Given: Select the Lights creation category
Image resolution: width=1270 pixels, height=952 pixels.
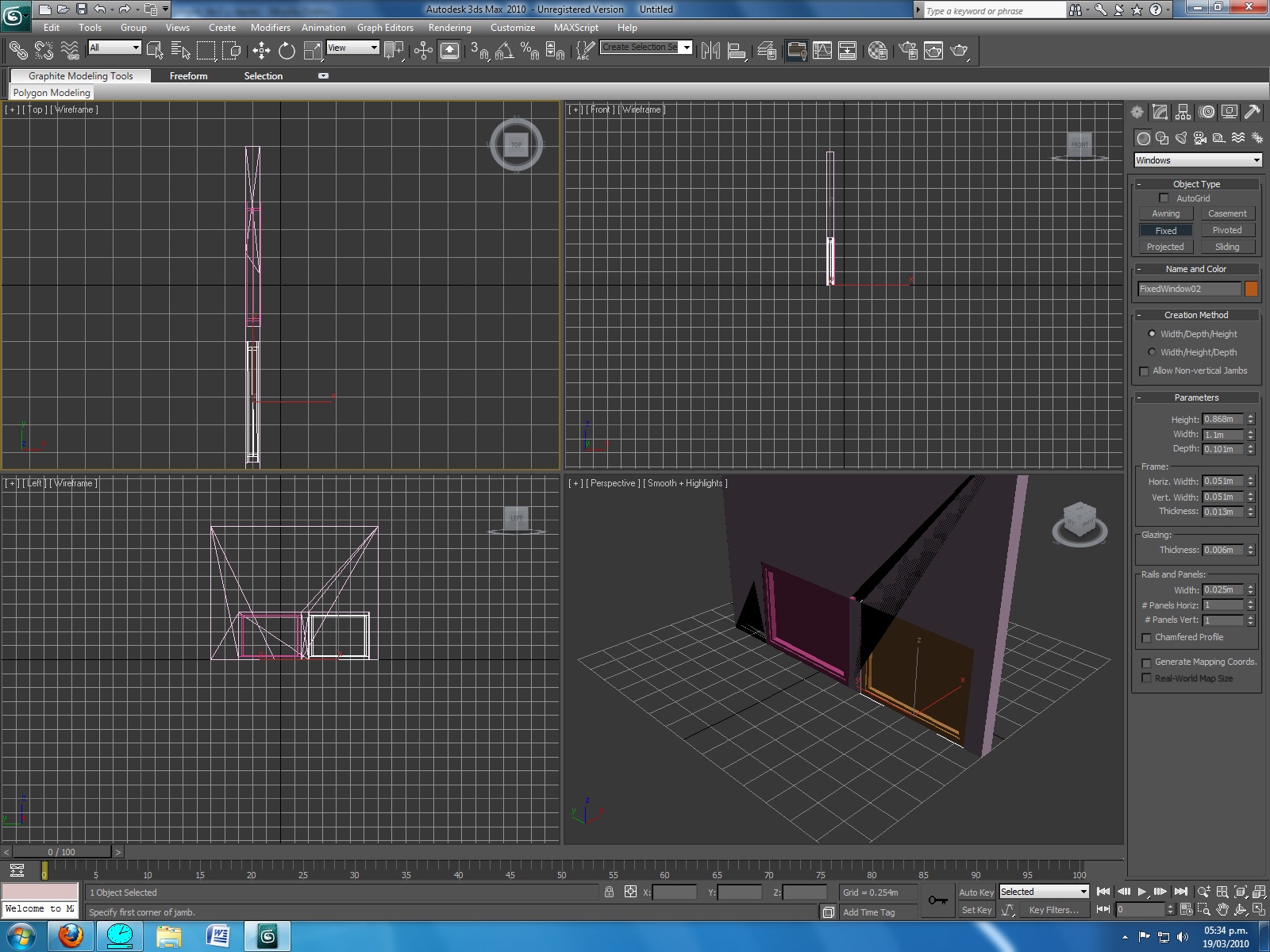Looking at the screenshot, I should pyautogui.click(x=1181, y=138).
